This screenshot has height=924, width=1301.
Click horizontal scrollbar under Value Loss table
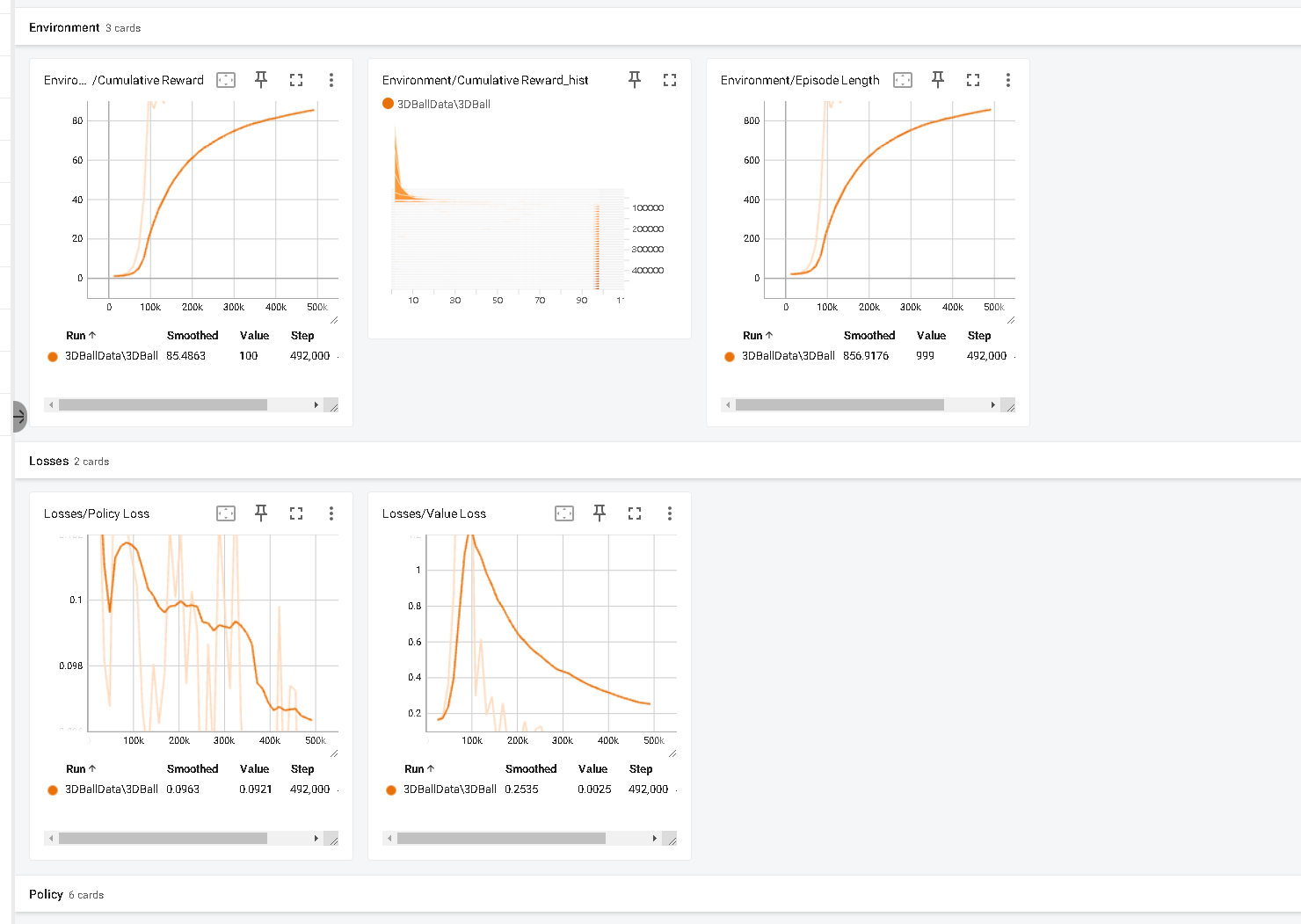click(501, 839)
